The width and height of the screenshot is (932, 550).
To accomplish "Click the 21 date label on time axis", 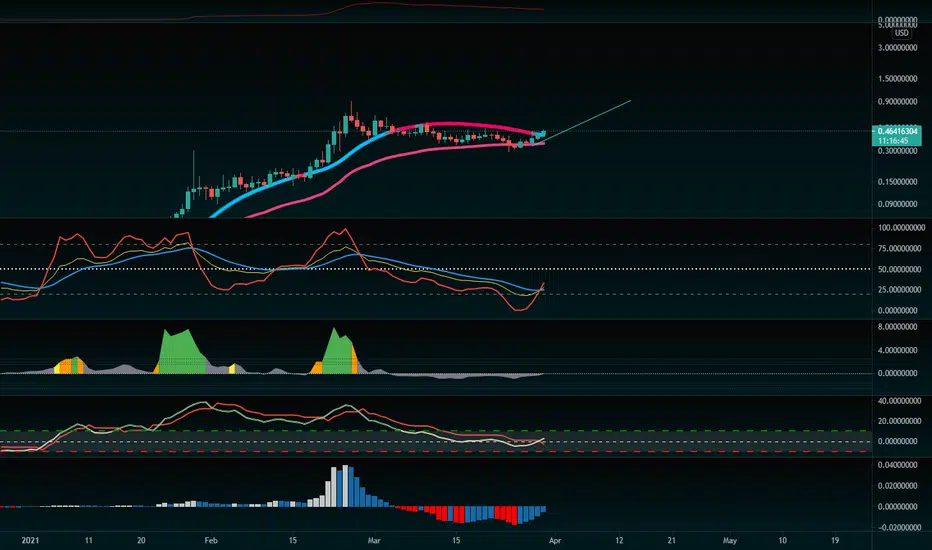I will pos(672,540).
